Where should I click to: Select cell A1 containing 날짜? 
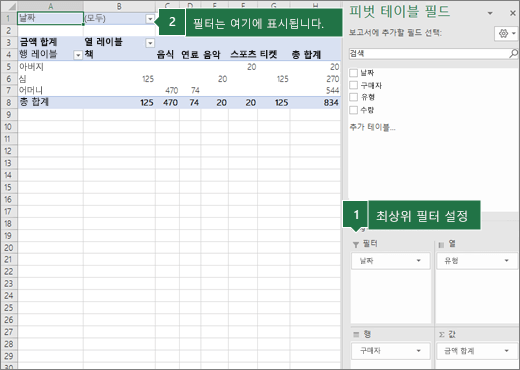tap(50, 18)
